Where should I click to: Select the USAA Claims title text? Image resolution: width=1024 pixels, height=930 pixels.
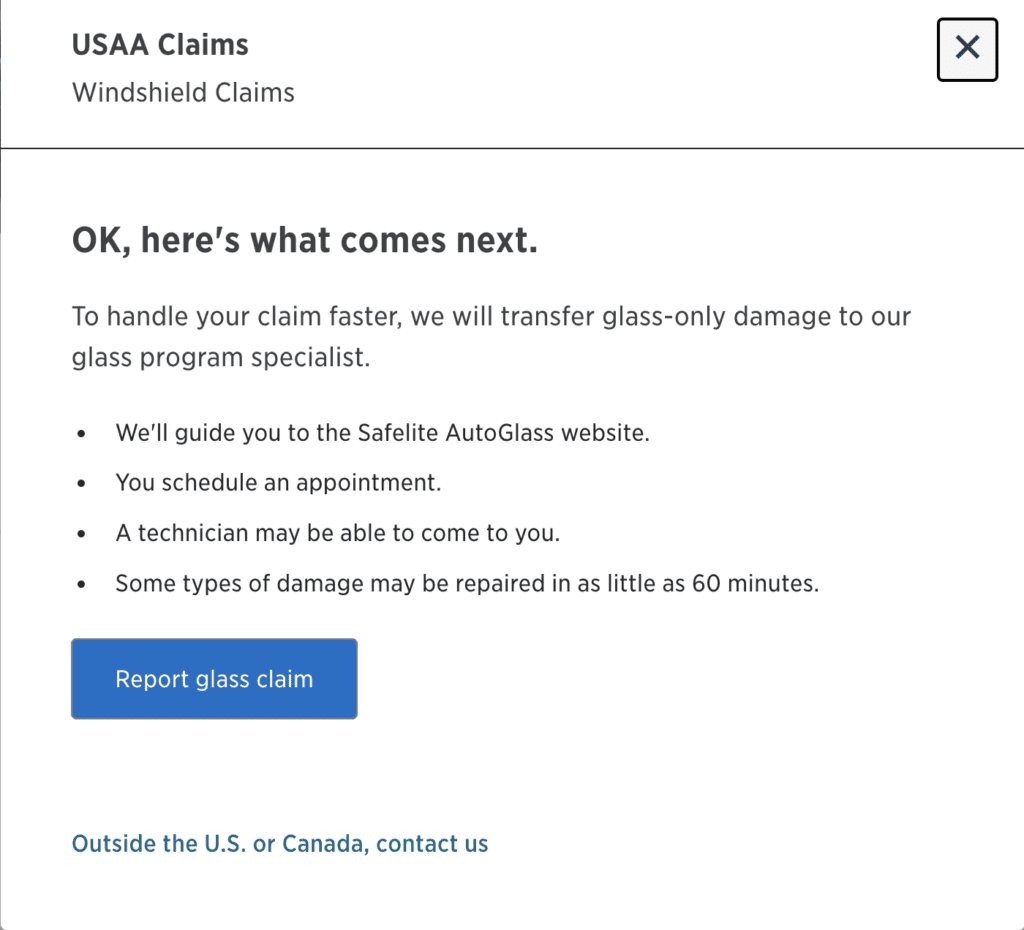click(x=159, y=44)
